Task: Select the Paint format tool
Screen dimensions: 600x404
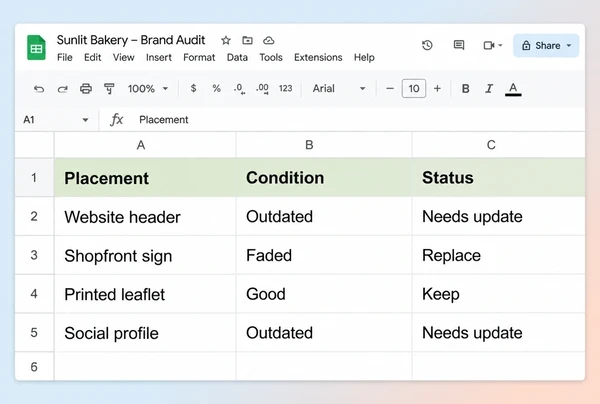Action: click(x=109, y=89)
